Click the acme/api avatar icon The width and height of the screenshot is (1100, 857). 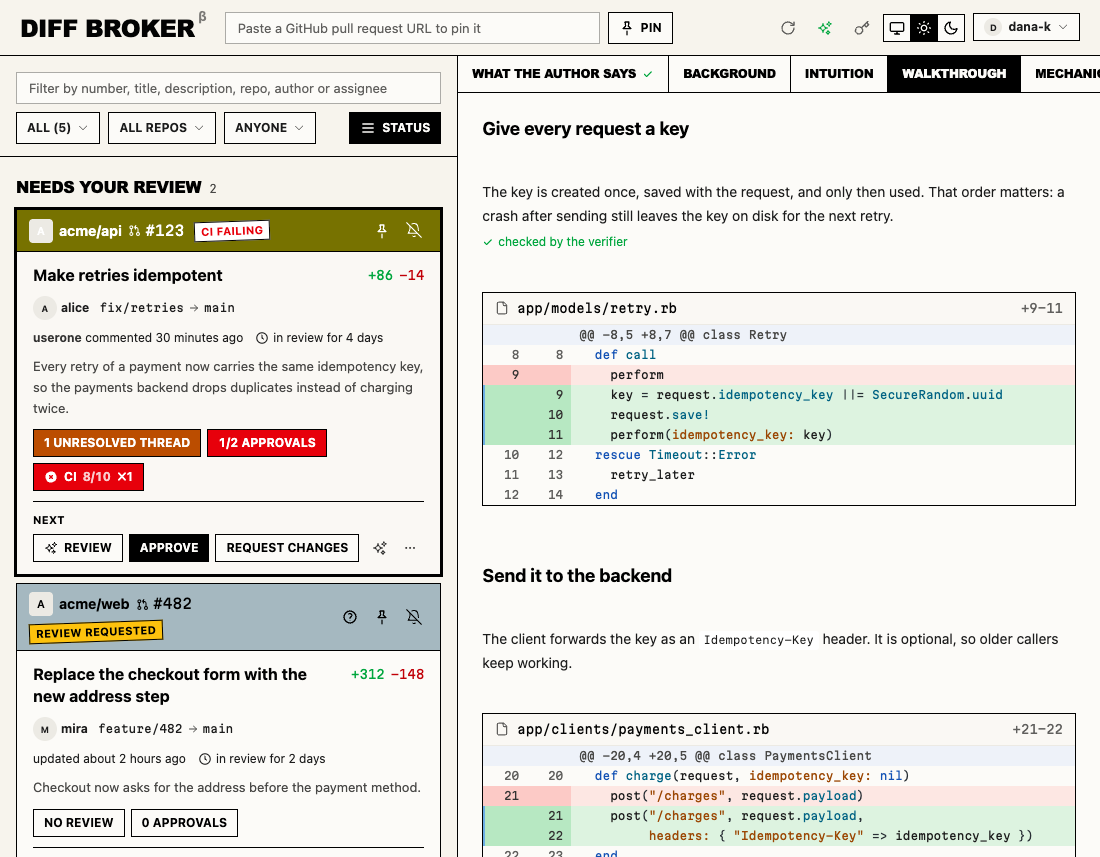click(x=41, y=231)
